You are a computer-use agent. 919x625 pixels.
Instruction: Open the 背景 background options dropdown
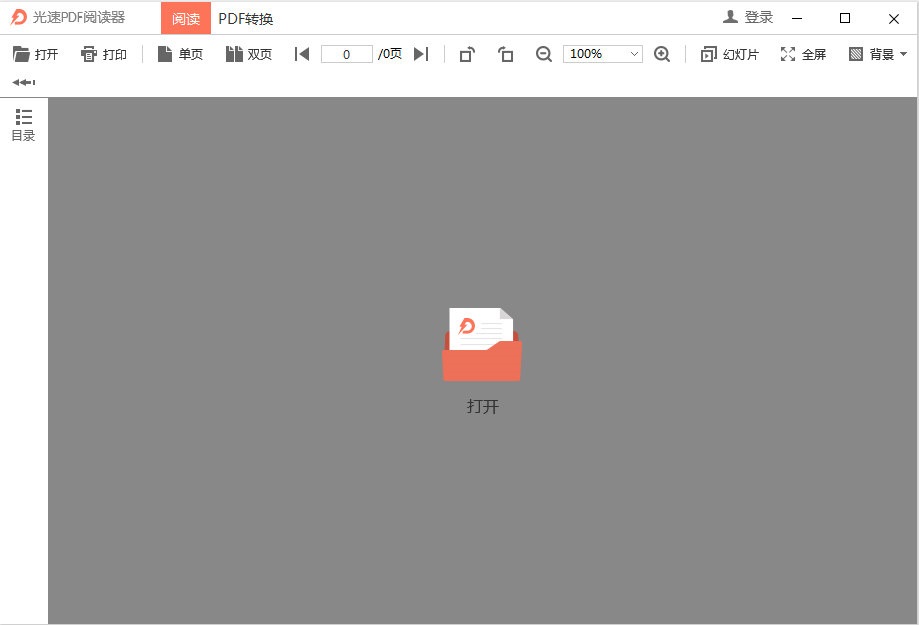click(x=877, y=54)
